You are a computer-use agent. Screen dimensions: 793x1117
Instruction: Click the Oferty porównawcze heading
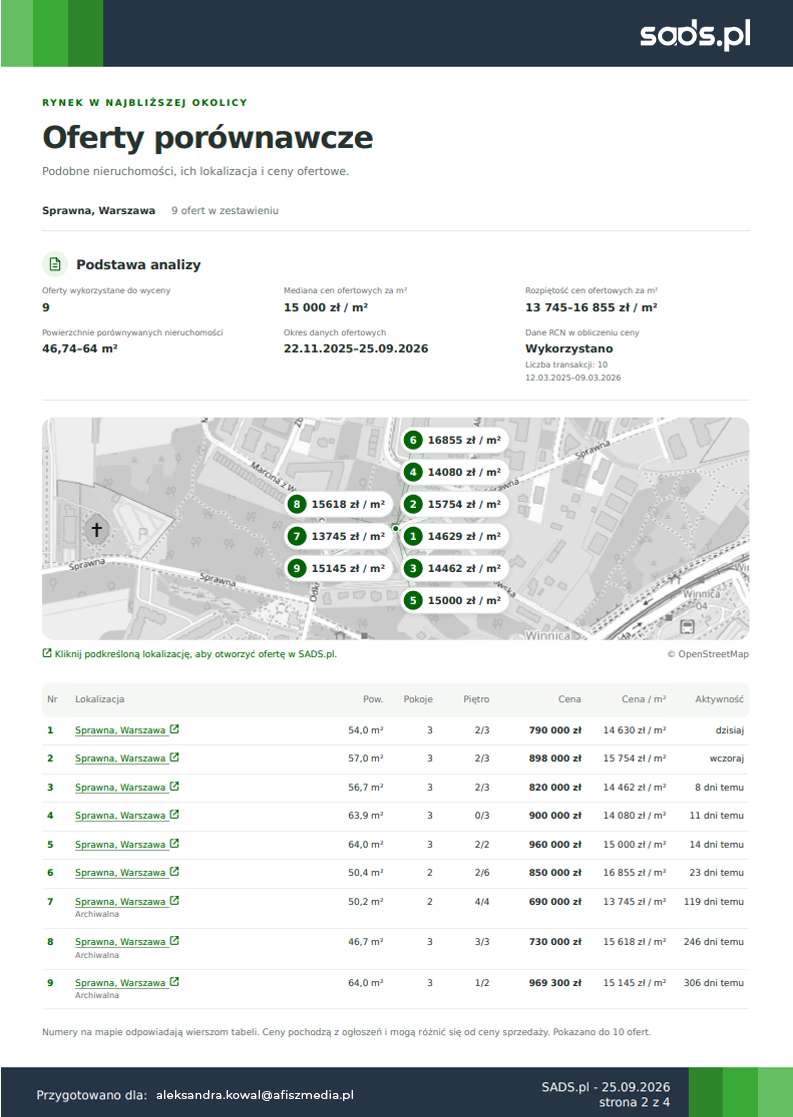click(x=207, y=137)
